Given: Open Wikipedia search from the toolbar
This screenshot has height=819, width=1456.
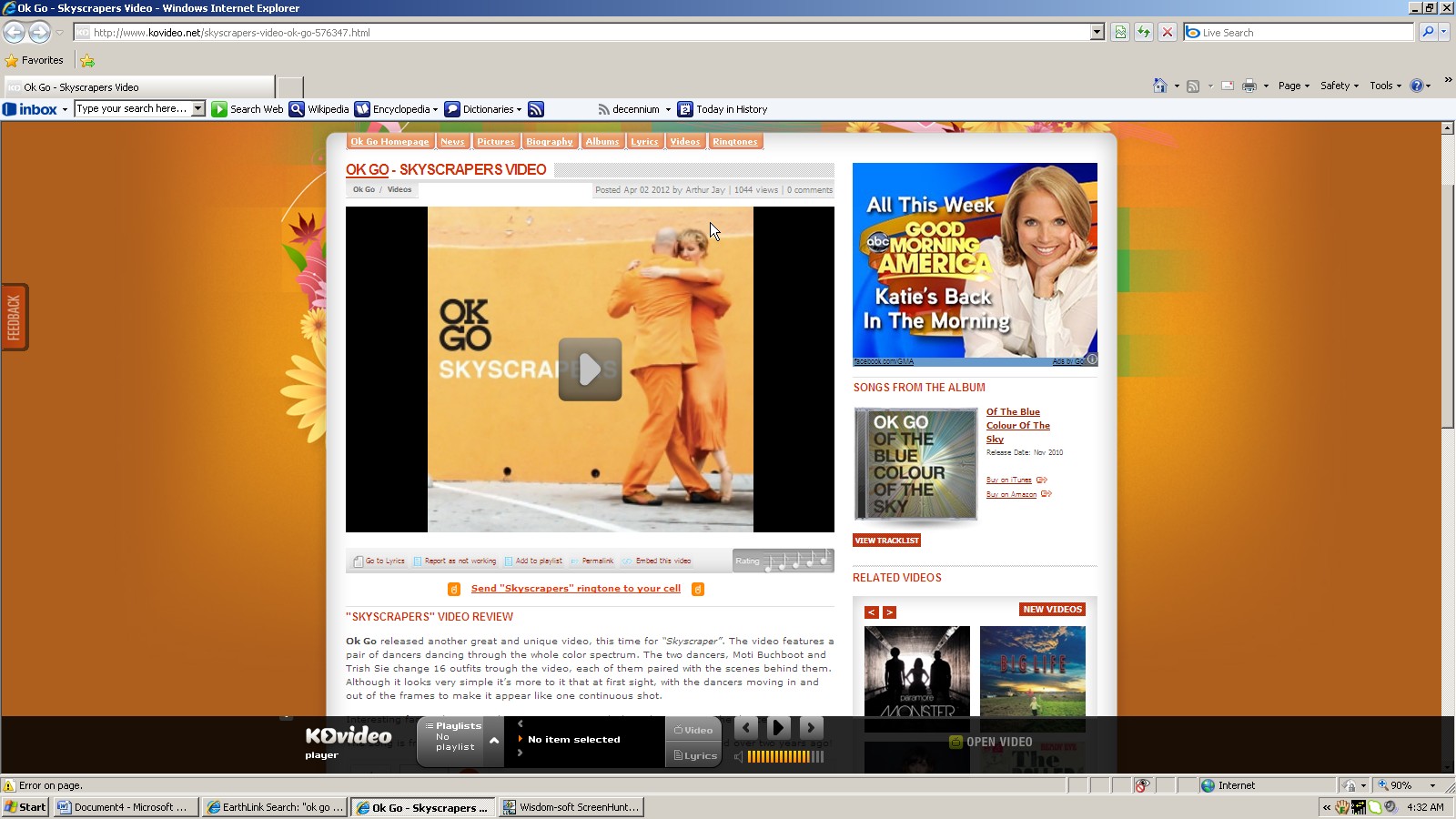Looking at the screenshot, I should 319,109.
